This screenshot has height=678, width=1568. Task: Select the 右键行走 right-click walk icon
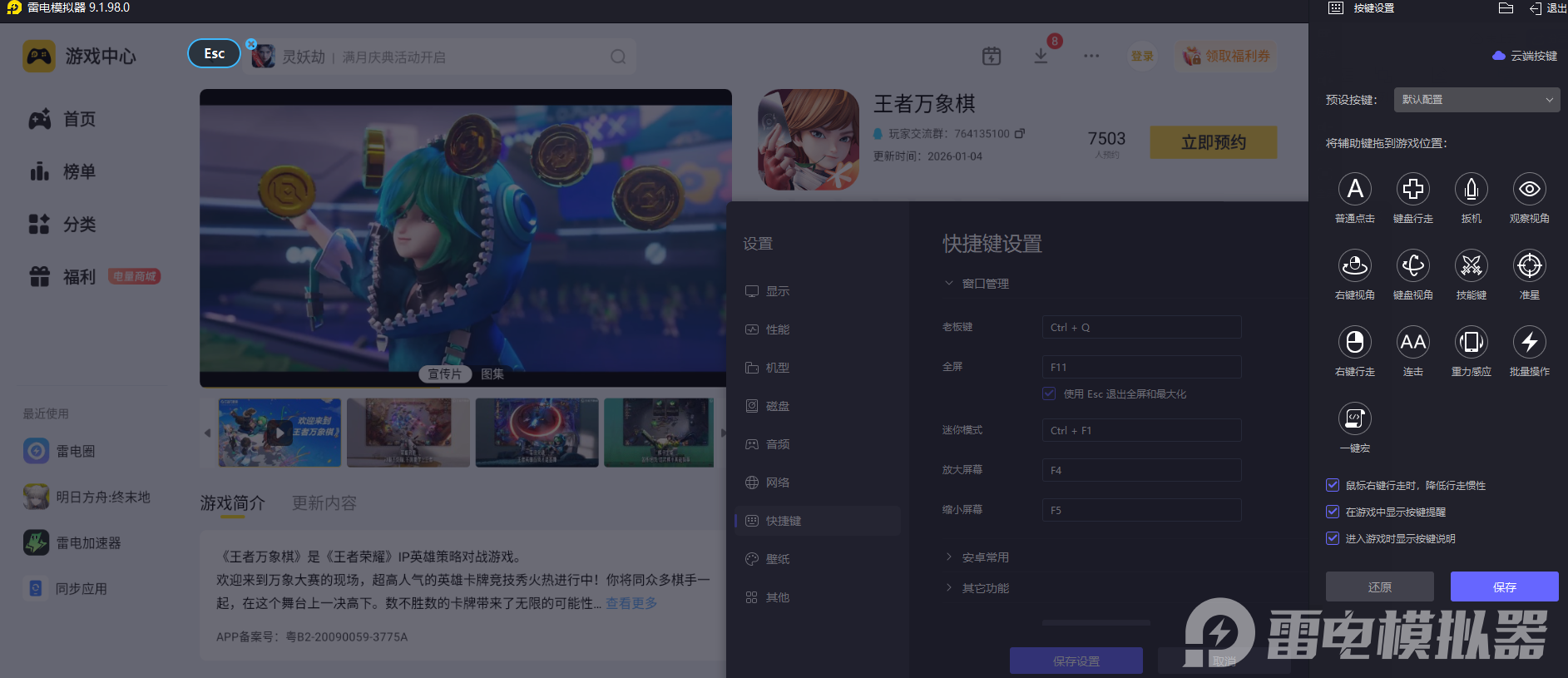pos(1355,342)
